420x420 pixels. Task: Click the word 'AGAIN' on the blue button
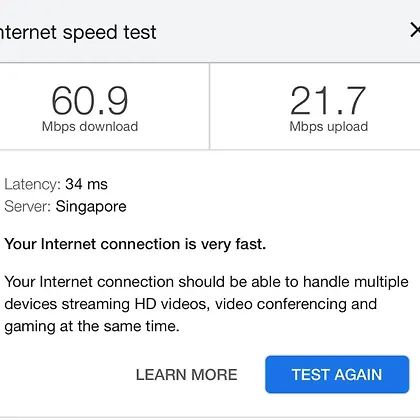pos(358,375)
